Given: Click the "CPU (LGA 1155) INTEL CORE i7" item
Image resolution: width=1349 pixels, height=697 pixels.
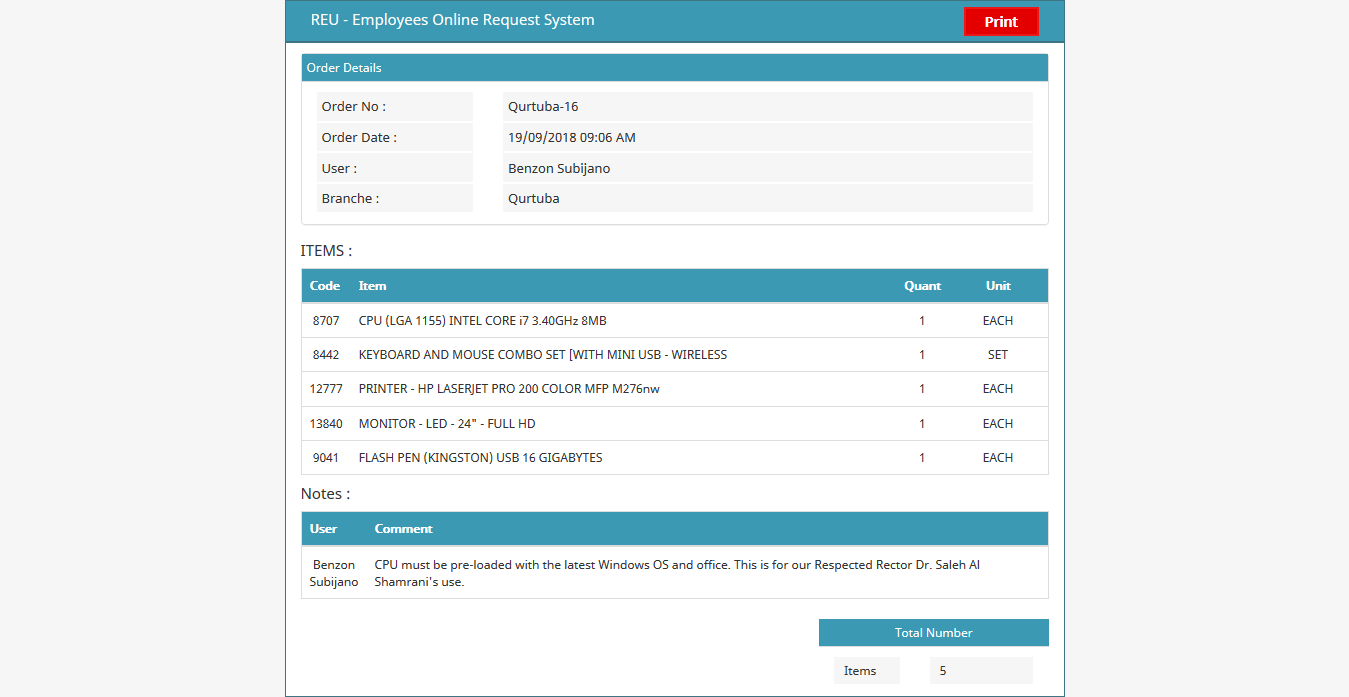Looking at the screenshot, I should click(482, 321).
